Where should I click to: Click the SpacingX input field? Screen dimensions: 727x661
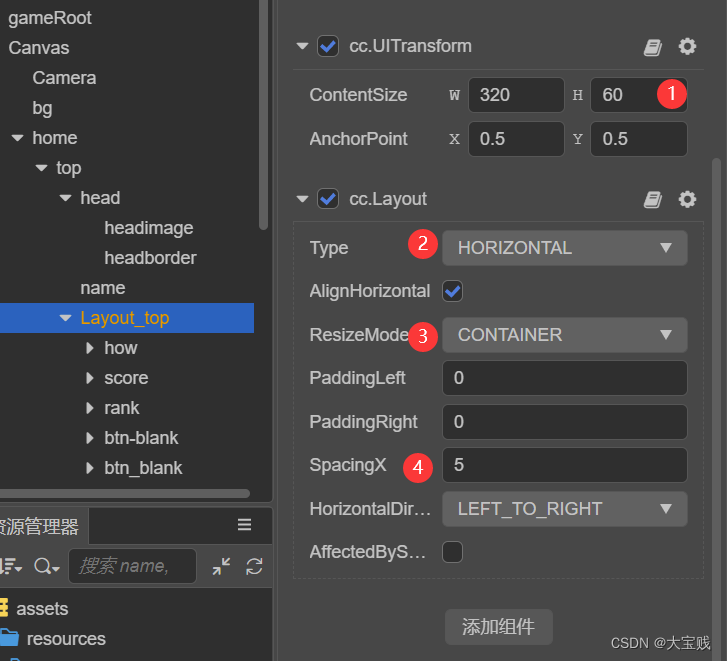[x=564, y=465]
